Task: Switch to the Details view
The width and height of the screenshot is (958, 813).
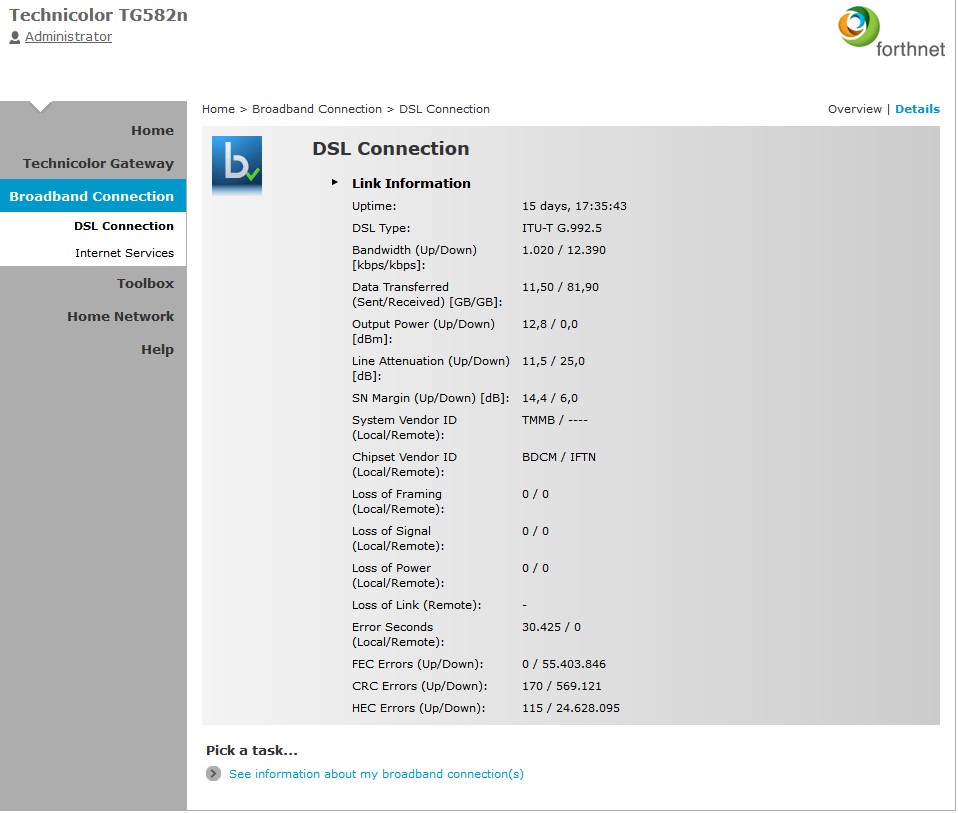Action: (917, 109)
